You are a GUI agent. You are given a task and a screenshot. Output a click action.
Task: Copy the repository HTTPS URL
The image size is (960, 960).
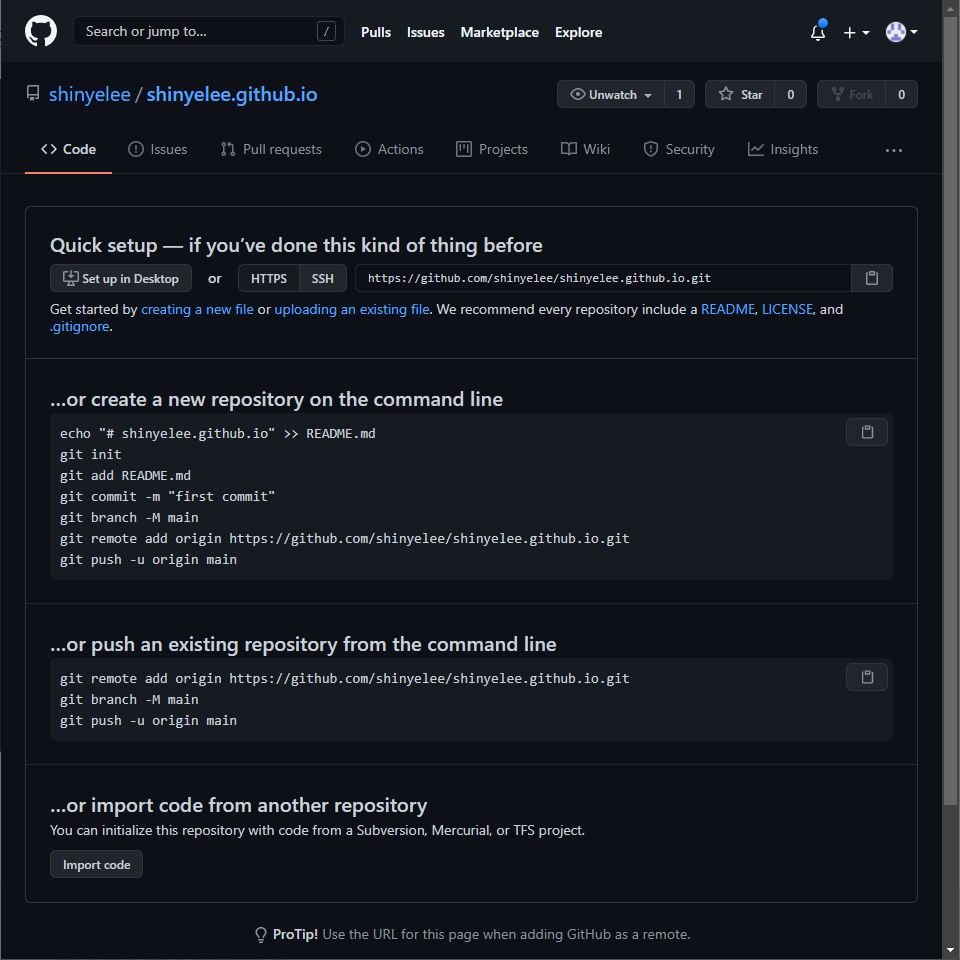coord(872,278)
